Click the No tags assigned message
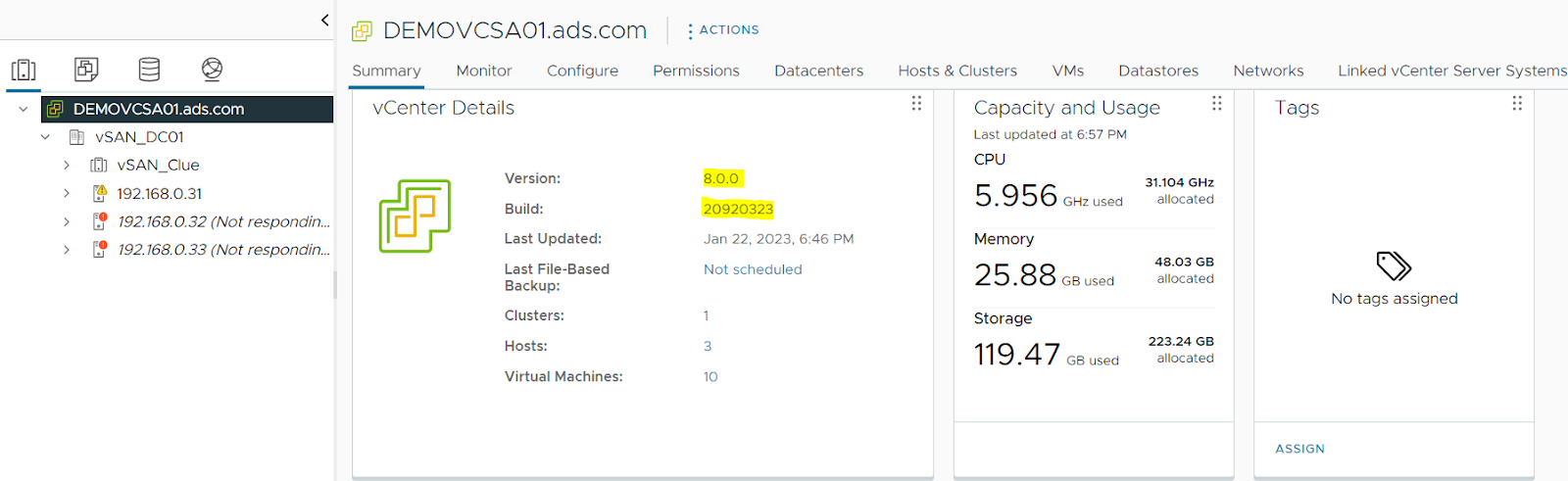The width and height of the screenshot is (1568, 481). (x=1394, y=299)
